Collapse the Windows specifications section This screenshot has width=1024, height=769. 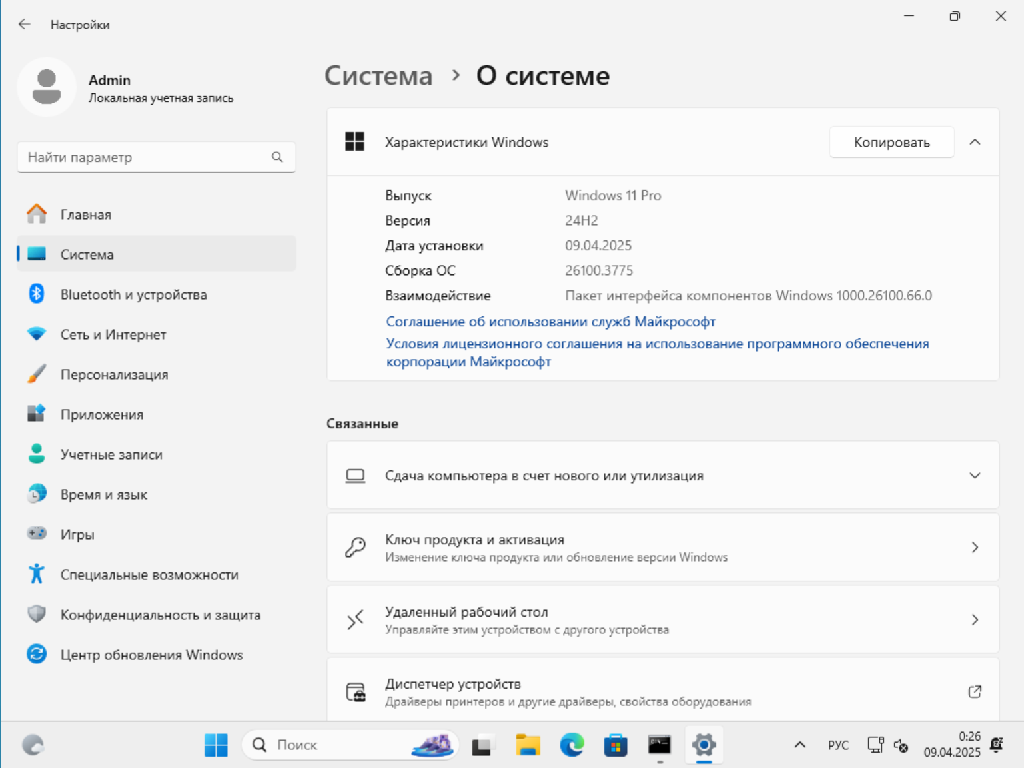pos(975,142)
